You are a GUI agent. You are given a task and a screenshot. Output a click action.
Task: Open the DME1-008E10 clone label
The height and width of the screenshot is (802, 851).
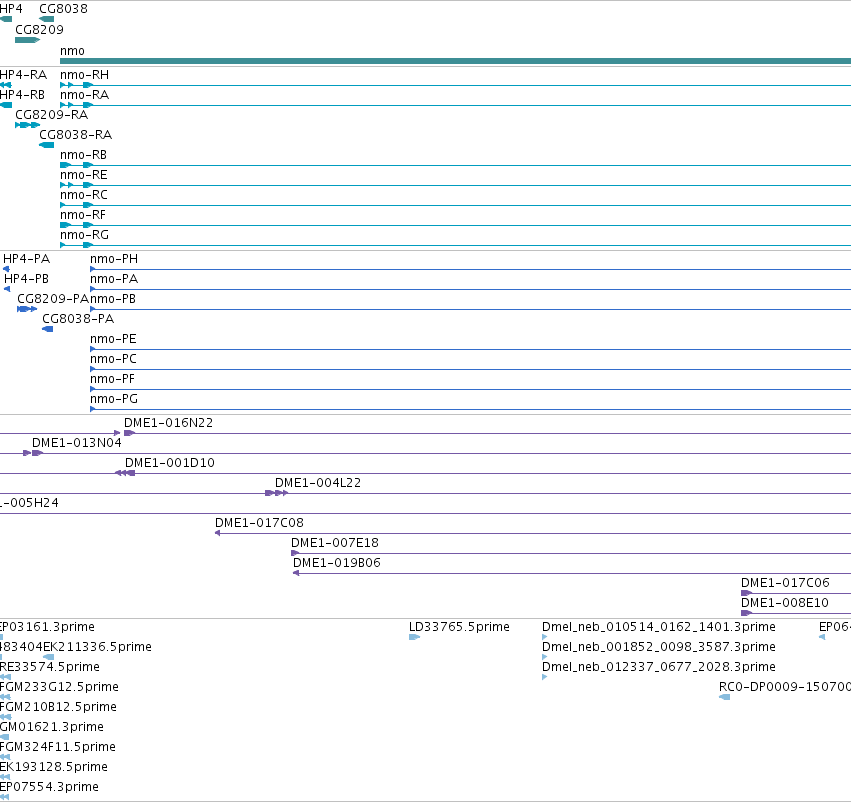[x=785, y=603]
